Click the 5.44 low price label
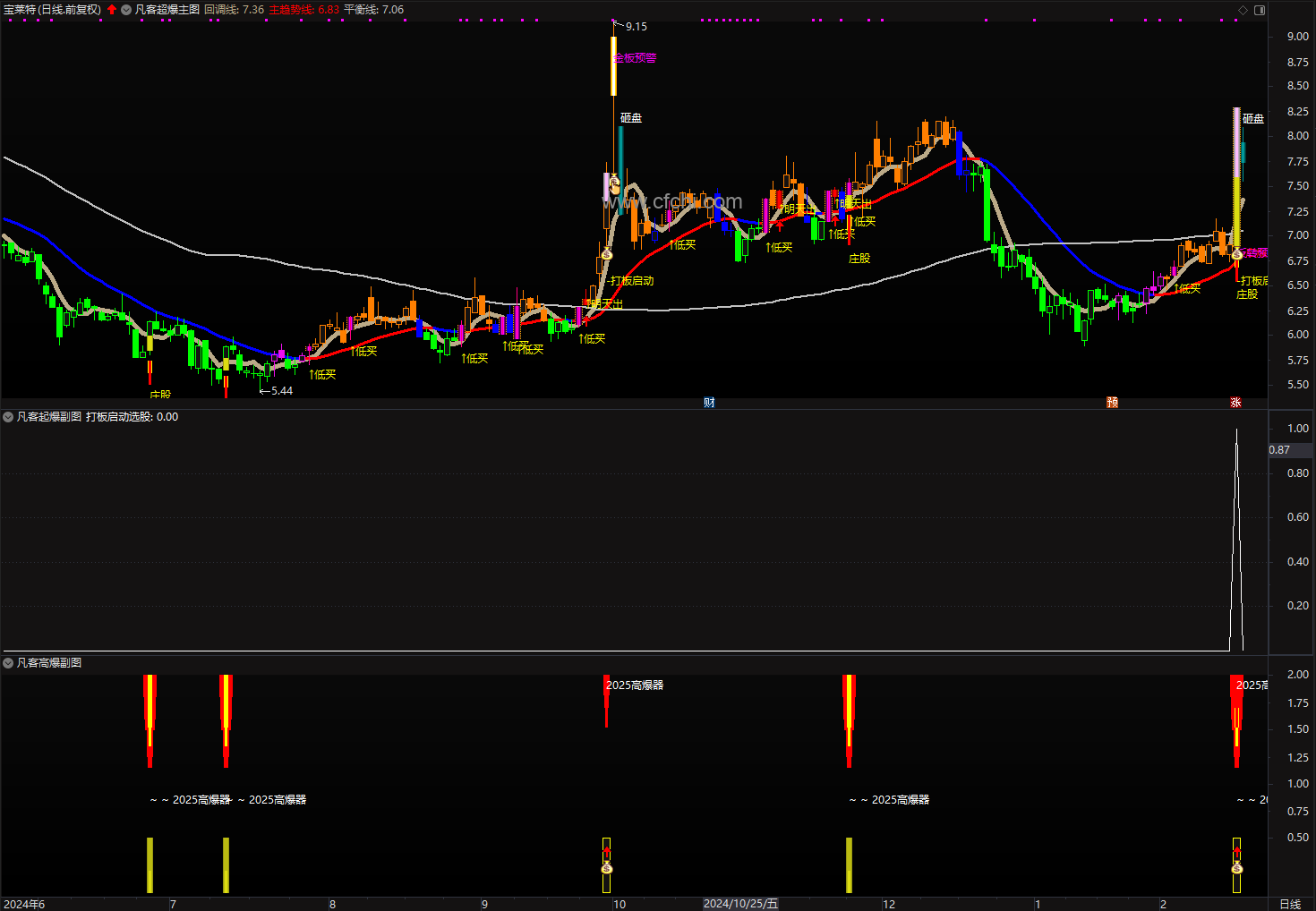1316x911 pixels. [x=282, y=391]
